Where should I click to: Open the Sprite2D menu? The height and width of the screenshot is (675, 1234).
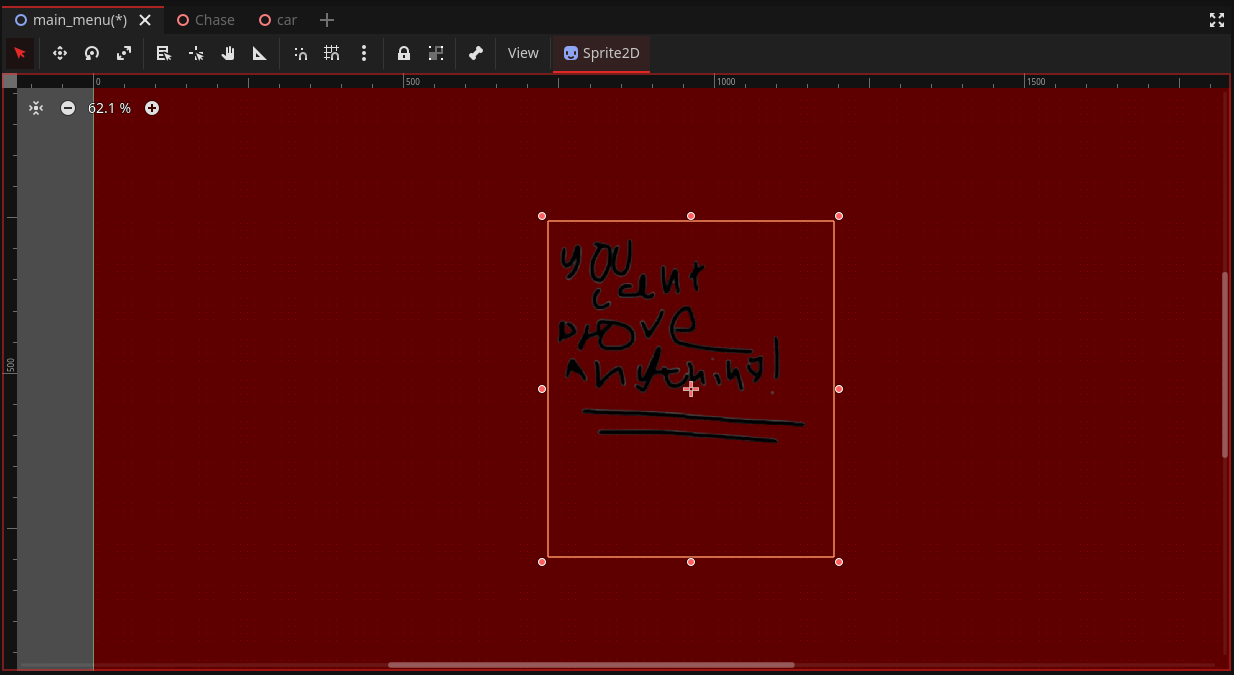pyautogui.click(x=601, y=53)
